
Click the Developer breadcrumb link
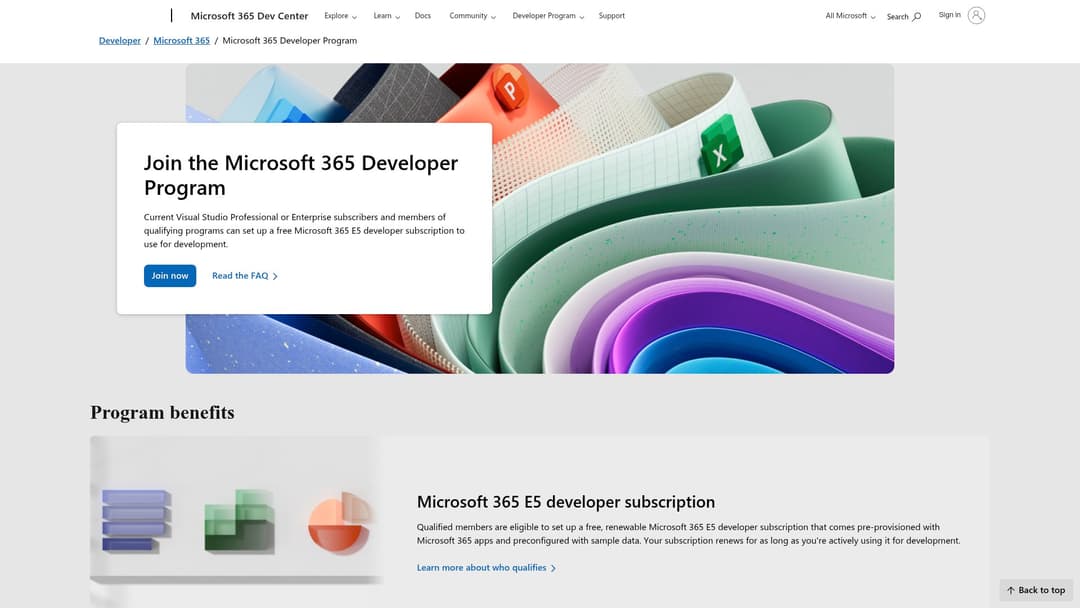coord(120,41)
